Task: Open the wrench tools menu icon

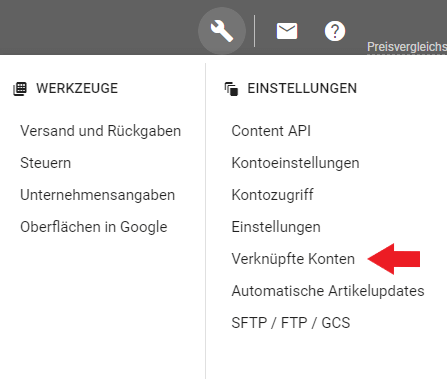Action: [x=222, y=31]
